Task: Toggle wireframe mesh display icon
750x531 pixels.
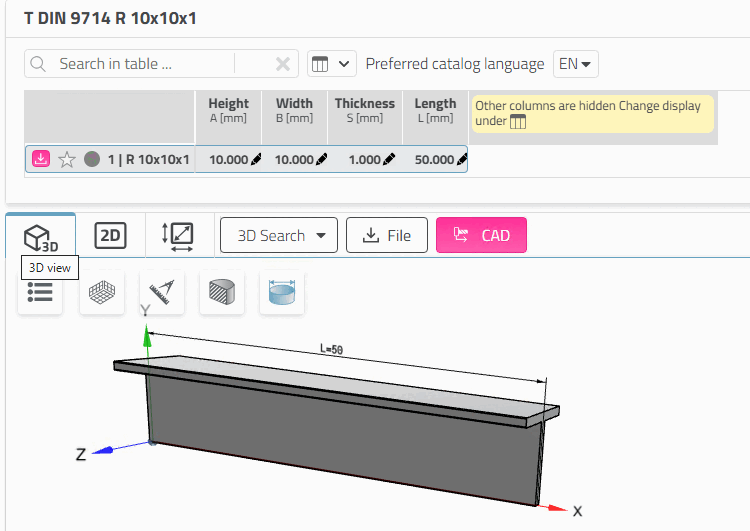Action: 102,292
